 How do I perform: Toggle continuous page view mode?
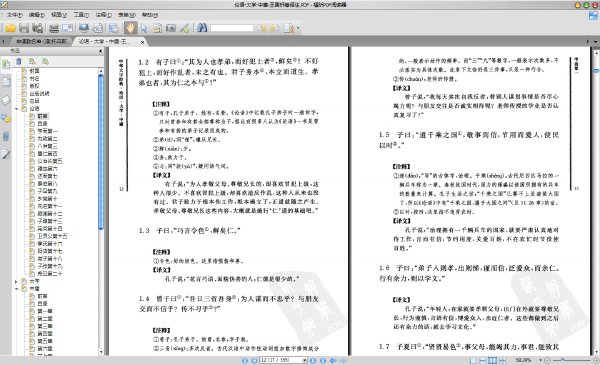483,360
